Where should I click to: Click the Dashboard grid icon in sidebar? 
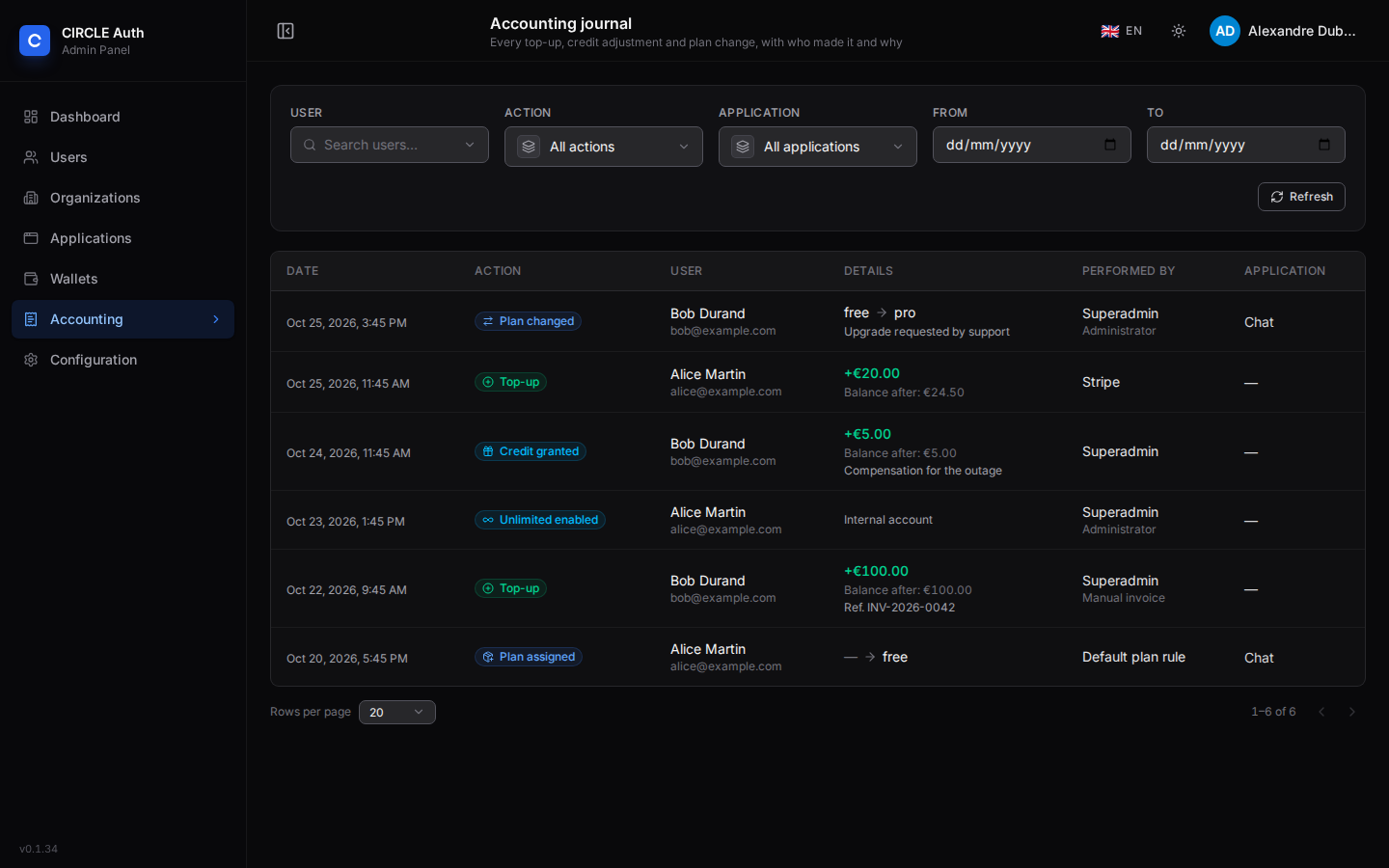tap(31, 117)
